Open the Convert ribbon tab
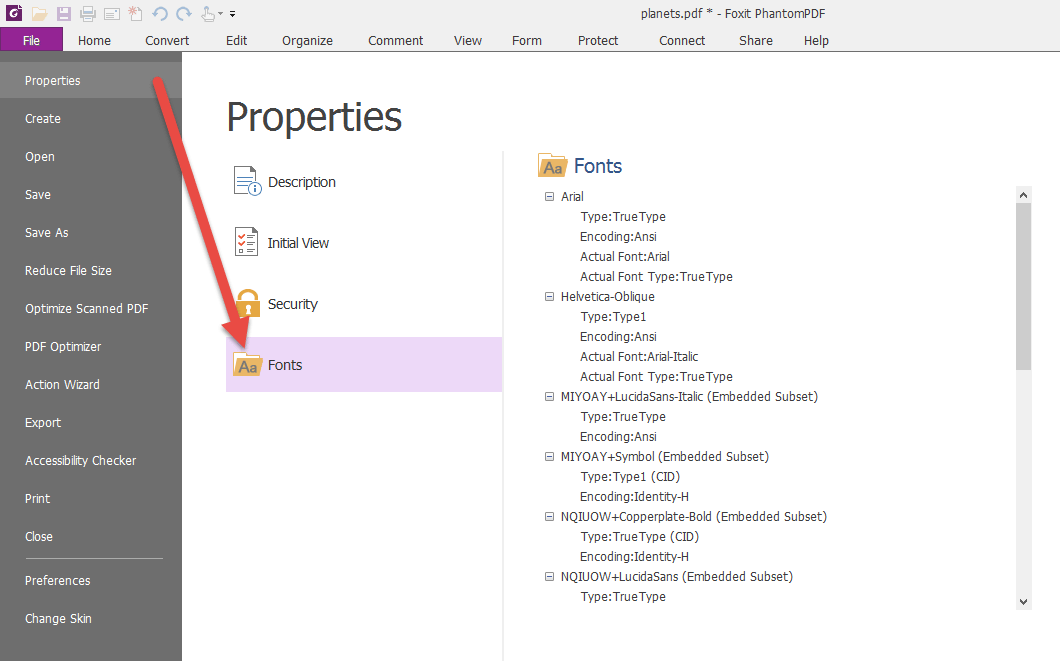The image size is (1060, 661). pos(166,40)
